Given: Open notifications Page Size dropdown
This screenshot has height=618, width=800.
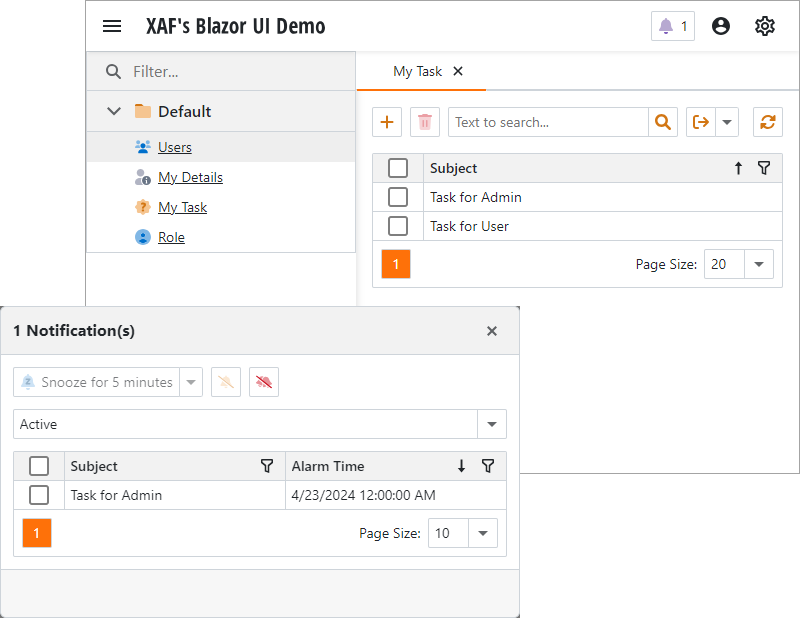Looking at the screenshot, I should click(483, 533).
